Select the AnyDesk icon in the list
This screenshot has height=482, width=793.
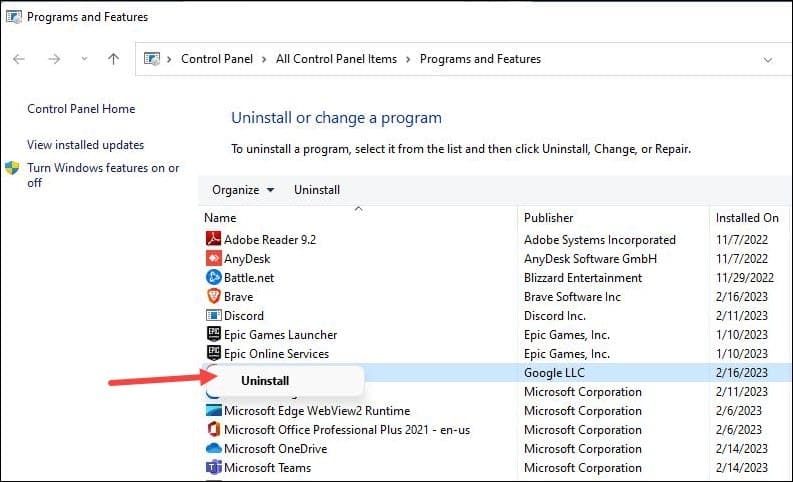pyautogui.click(x=212, y=259)
